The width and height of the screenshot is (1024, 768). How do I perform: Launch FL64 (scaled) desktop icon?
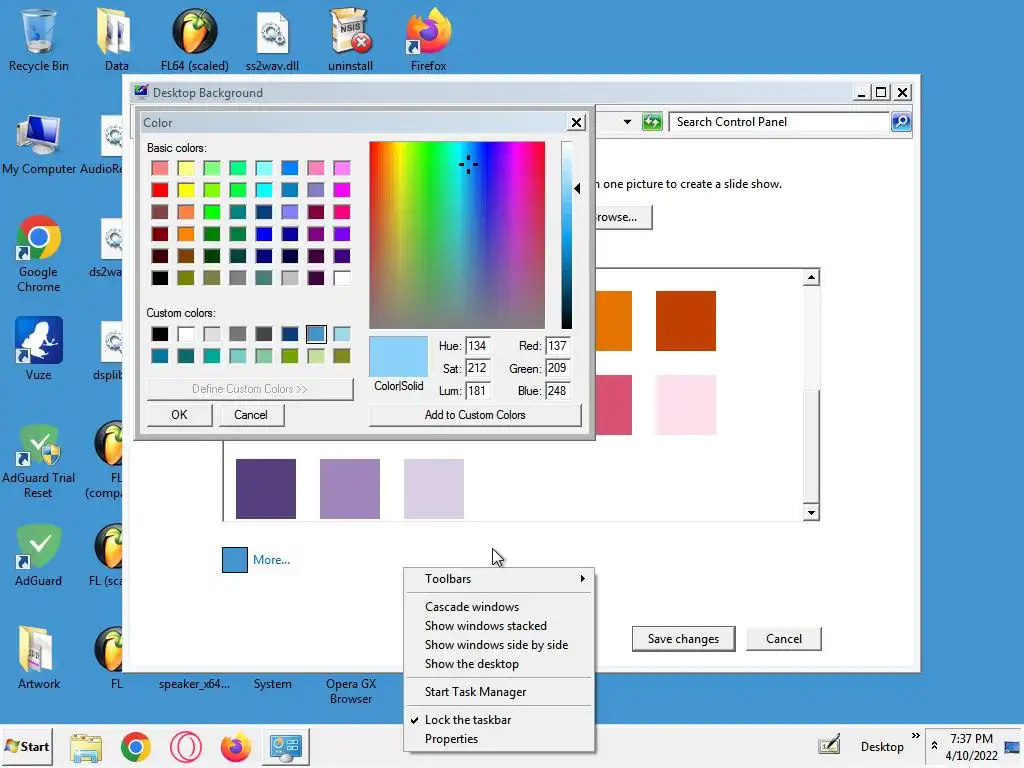coord(195,39)
